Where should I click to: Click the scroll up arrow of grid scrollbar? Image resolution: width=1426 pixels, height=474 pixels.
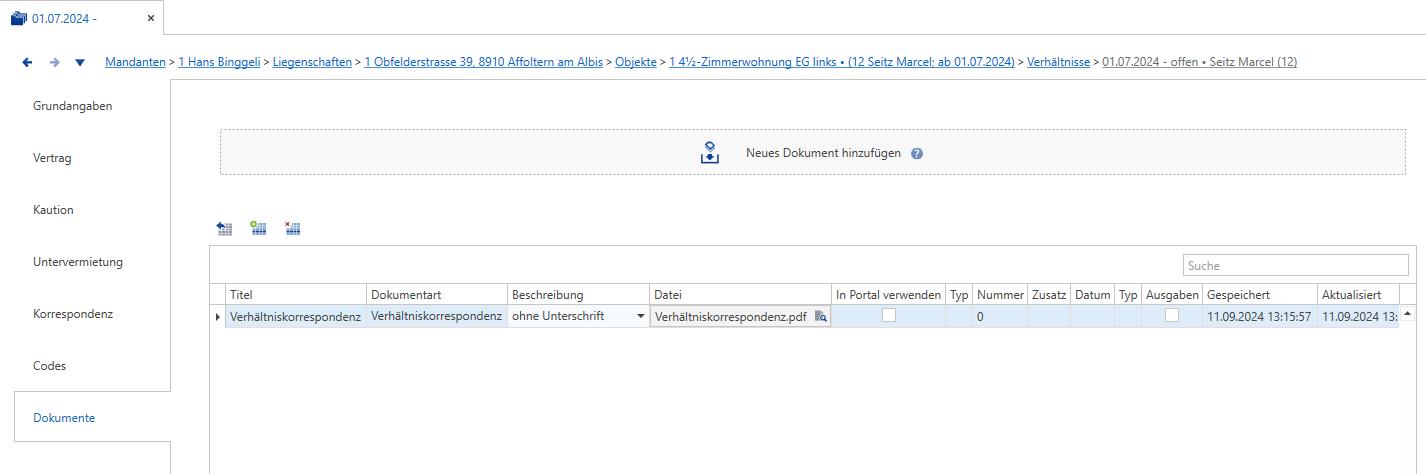click(1407, 315)
